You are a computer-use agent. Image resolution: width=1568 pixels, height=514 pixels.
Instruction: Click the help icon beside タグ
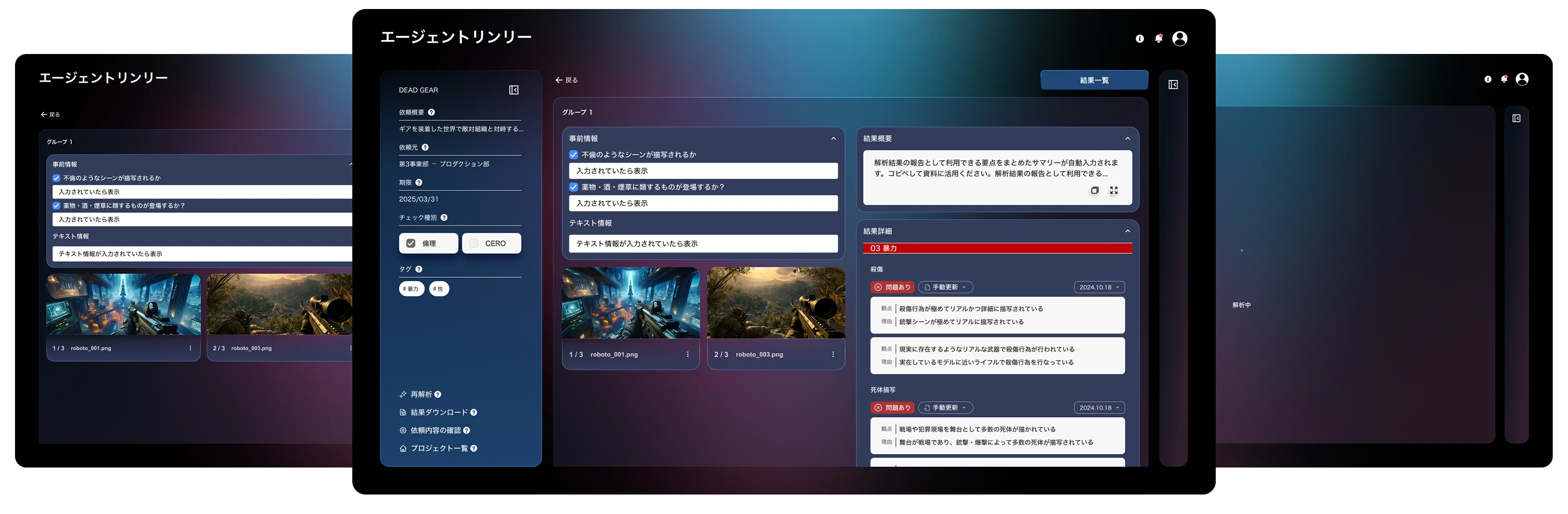point(419,269)
